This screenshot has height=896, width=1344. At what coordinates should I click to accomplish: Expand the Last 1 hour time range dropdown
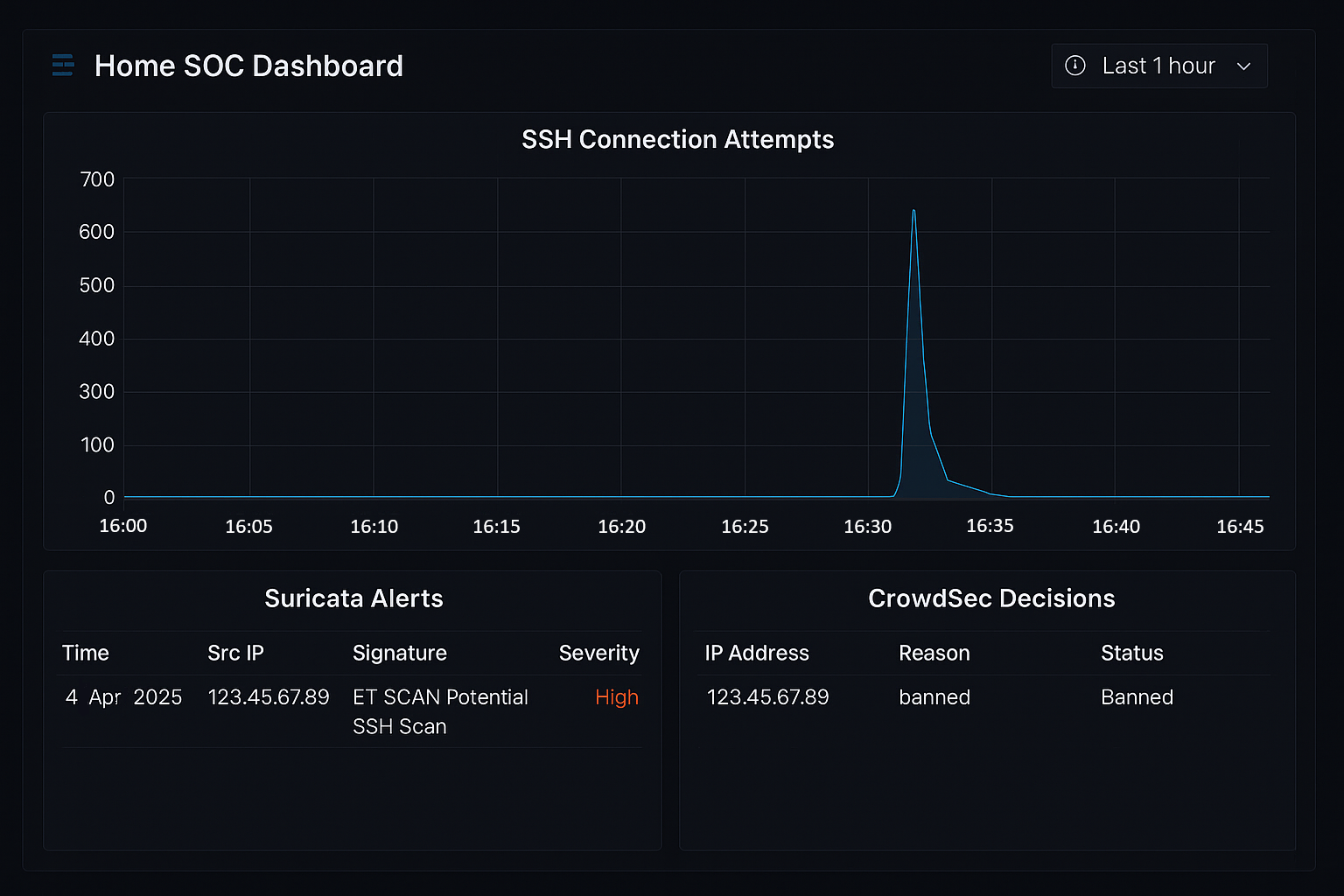(1158, 66)
